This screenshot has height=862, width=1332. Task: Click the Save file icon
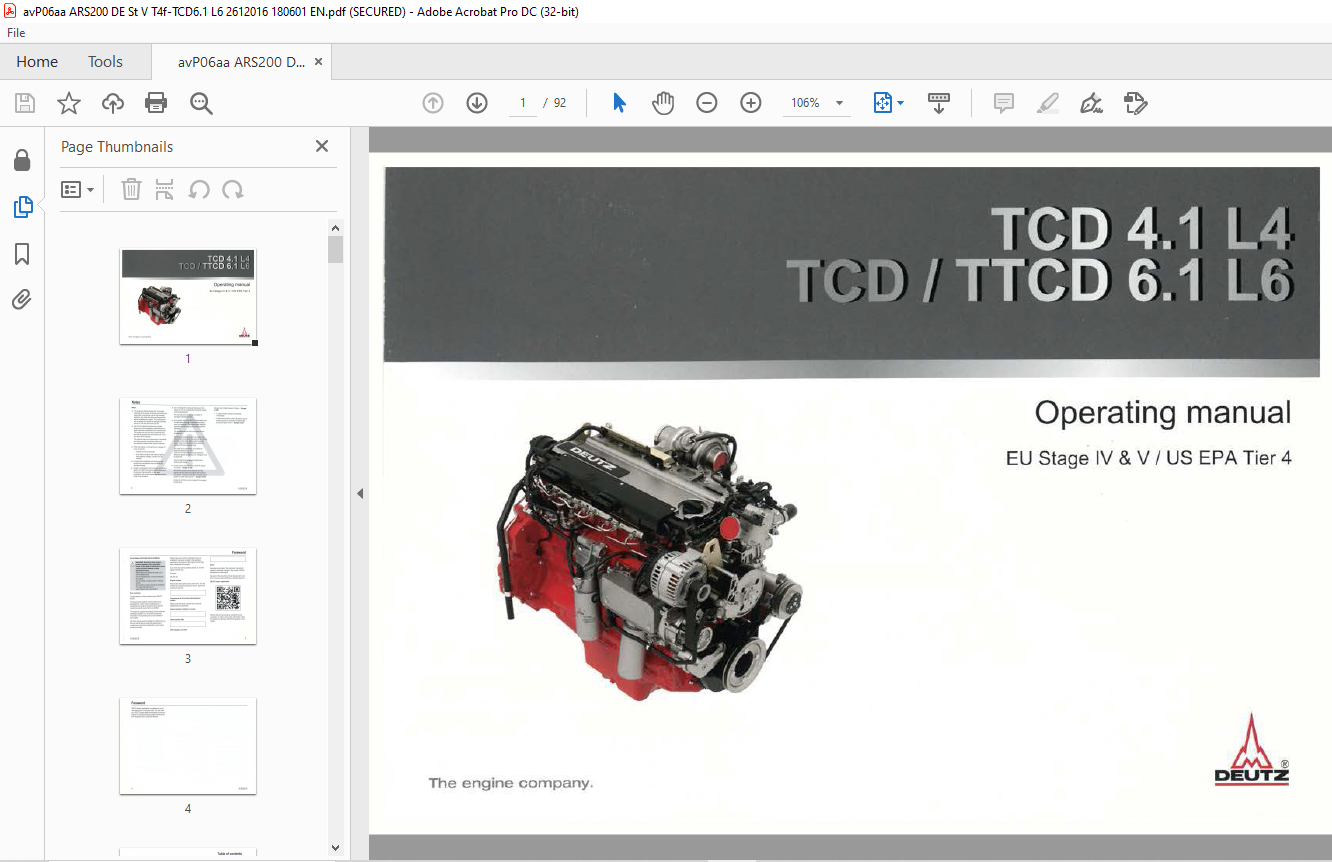click(25, 103)
